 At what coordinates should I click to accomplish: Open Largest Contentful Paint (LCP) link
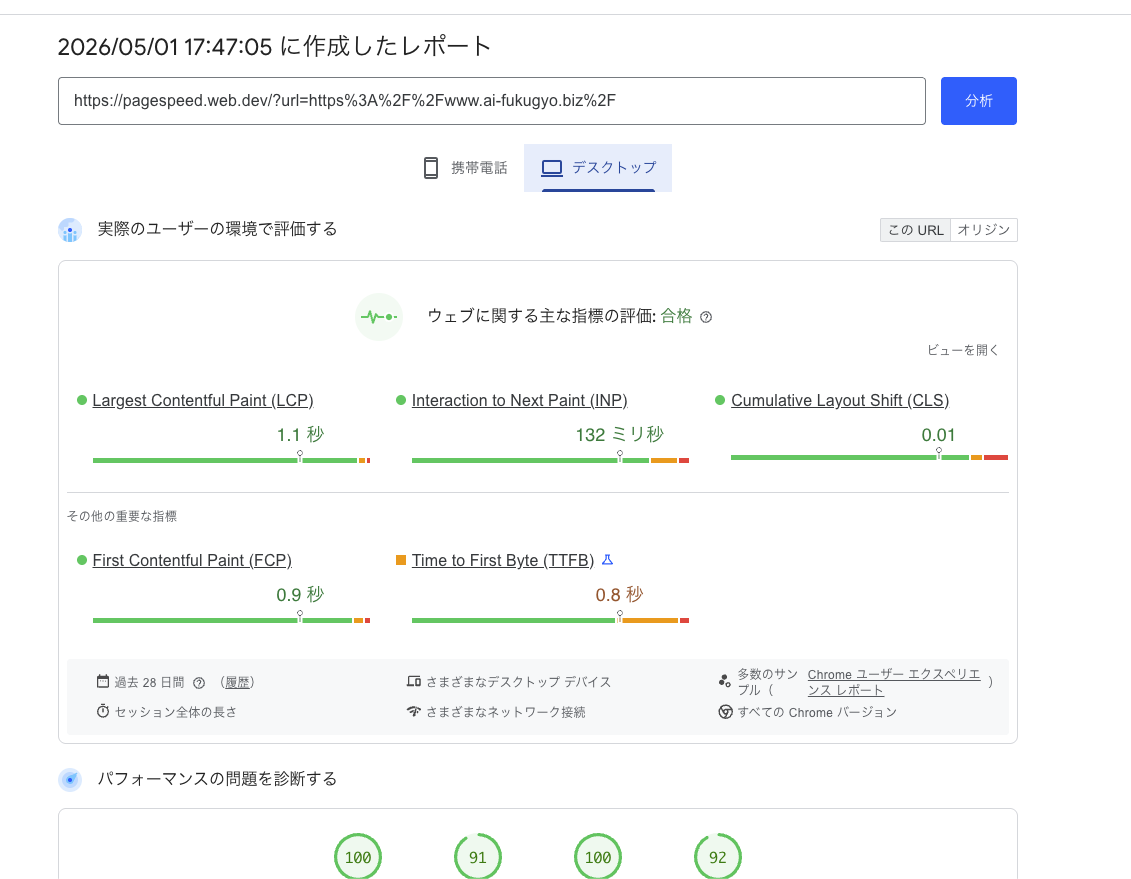point(203,400)
